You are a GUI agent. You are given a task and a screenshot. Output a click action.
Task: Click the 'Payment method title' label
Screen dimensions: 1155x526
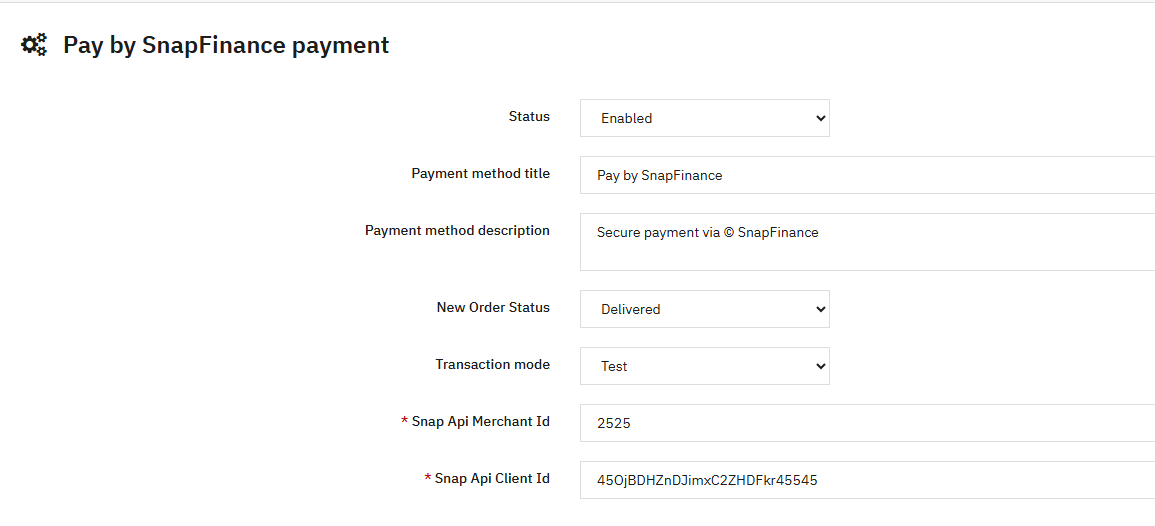coord(480,174)
